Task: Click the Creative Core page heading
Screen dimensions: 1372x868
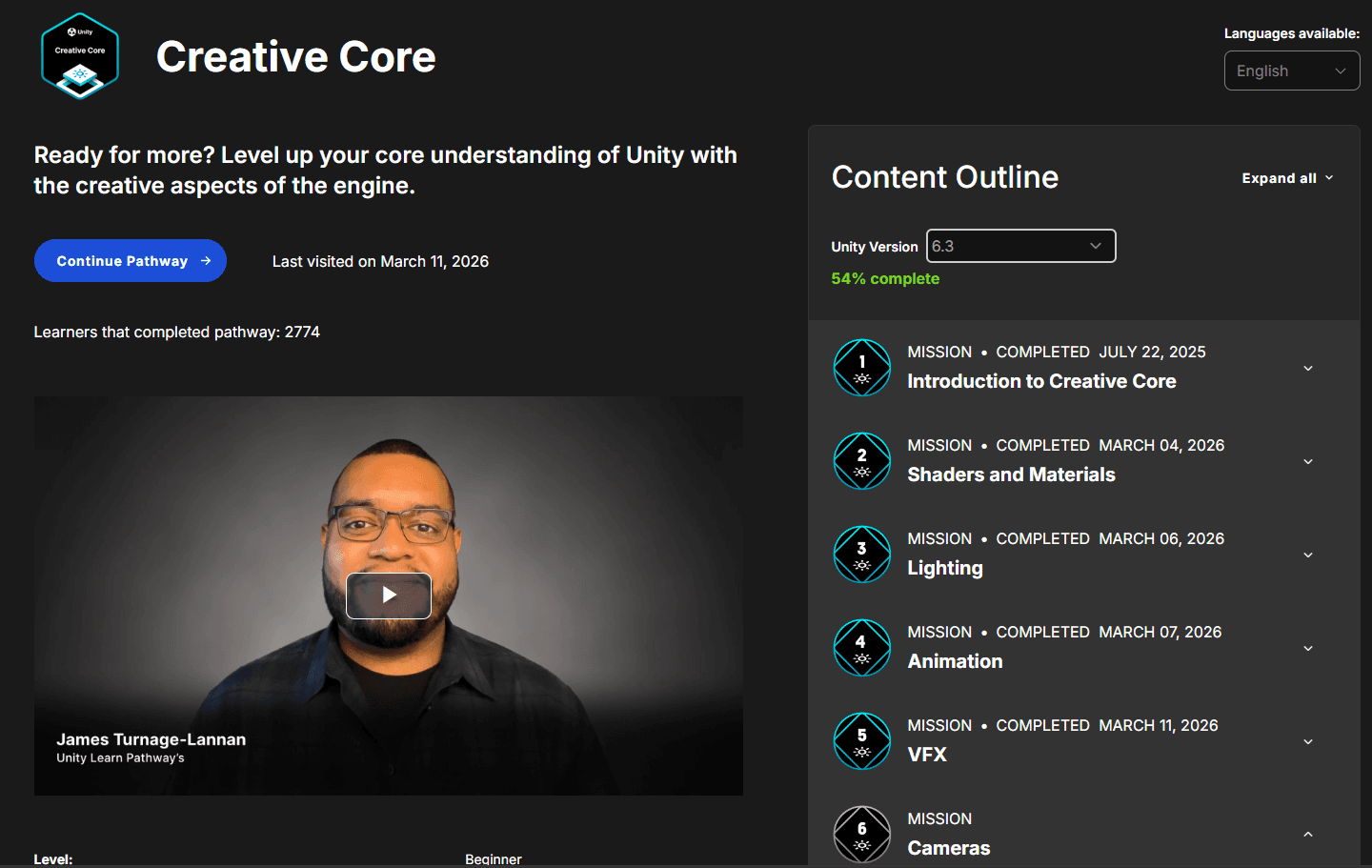Action: [x=296, y=57]
